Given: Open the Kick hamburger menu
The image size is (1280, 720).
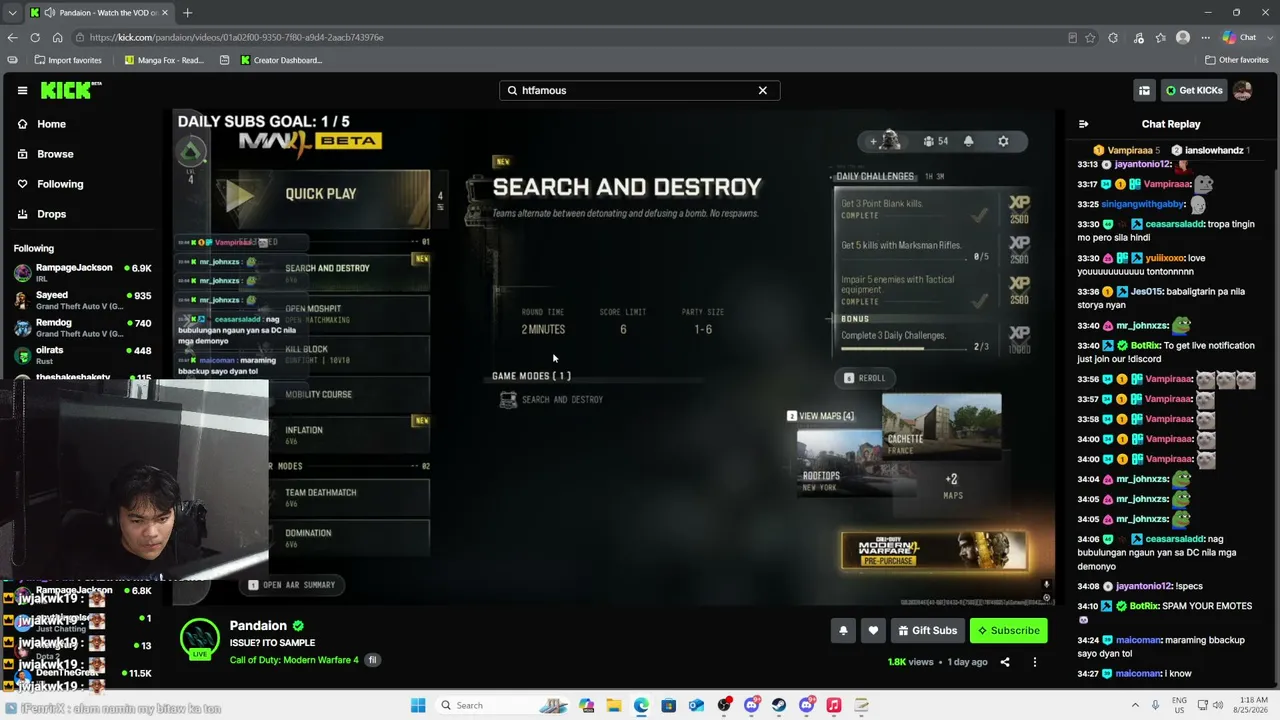Looking at the screenshot, I should 22,90.
